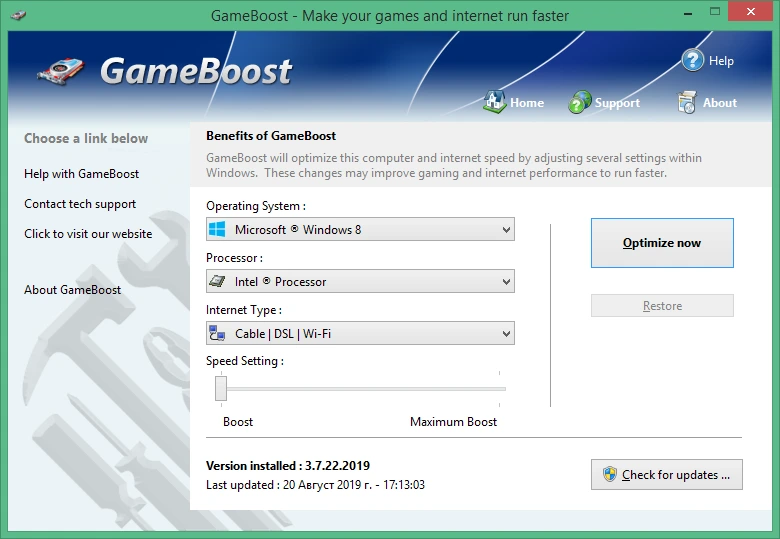Follow Click to visit our website link

(x=88, y=234)
